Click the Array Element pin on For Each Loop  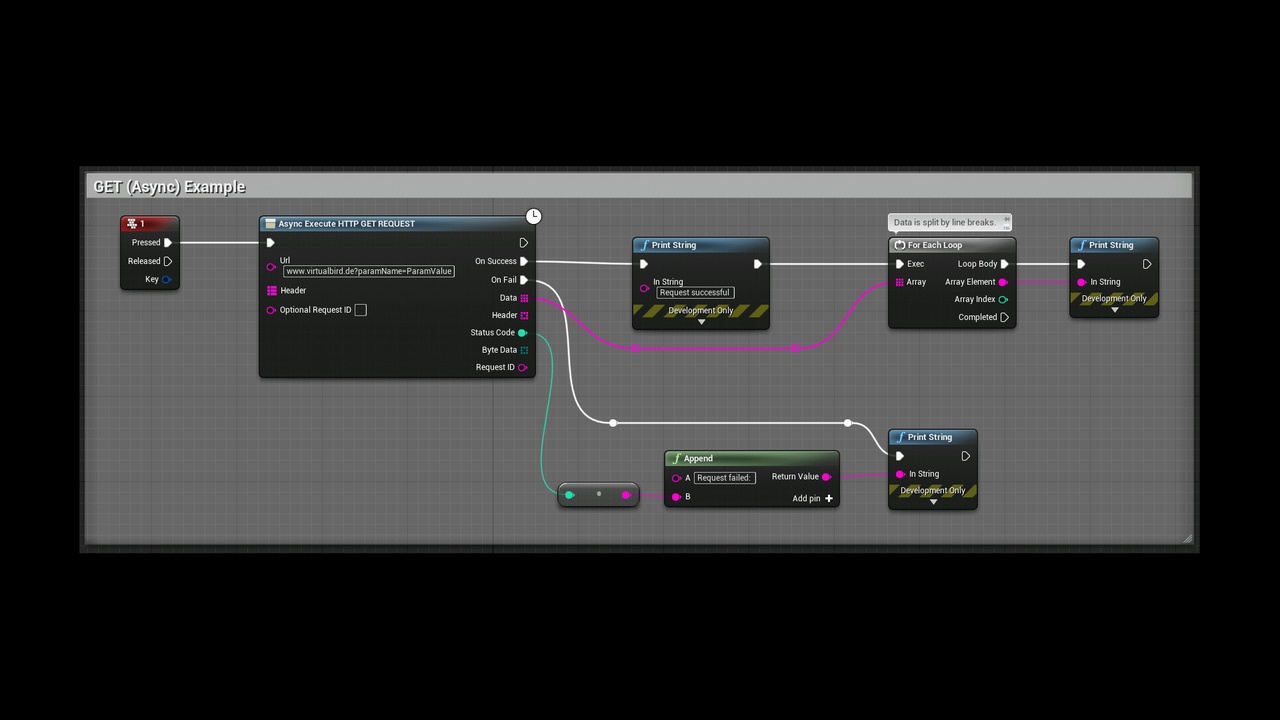click(1003, 282)
